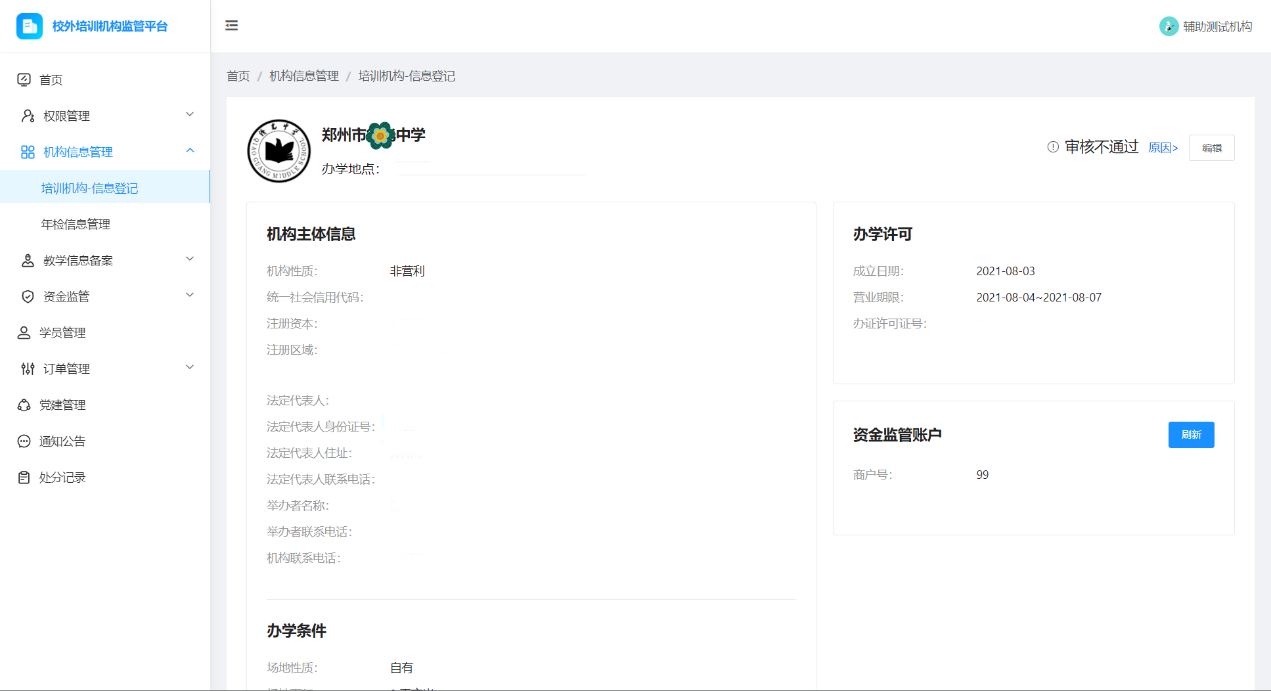点击资金监管账户的刷新按钮
Viewport: 1271px width, 691px height.
1191,434
